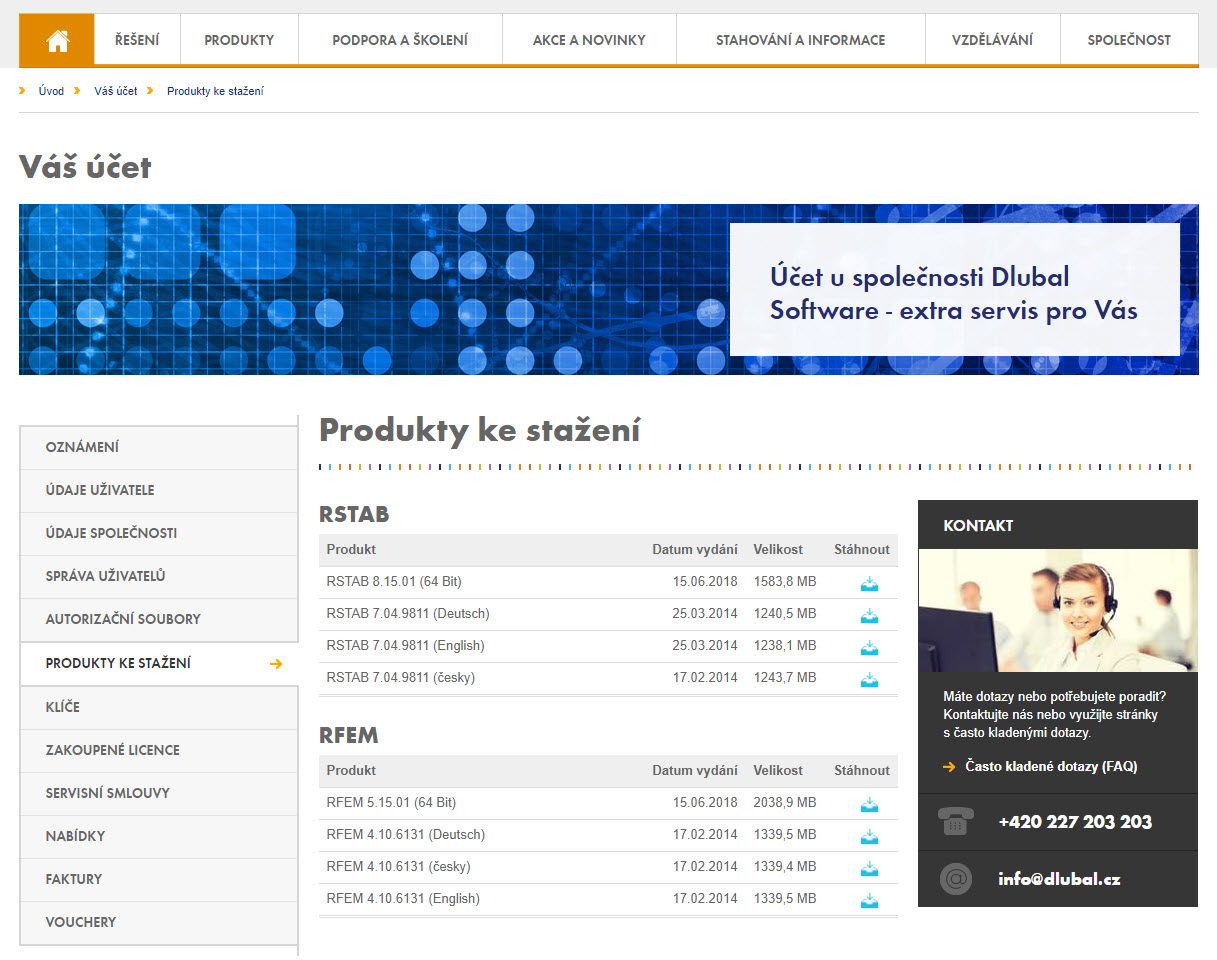Click info@dlubal.cz email address

click(1059, 880)
